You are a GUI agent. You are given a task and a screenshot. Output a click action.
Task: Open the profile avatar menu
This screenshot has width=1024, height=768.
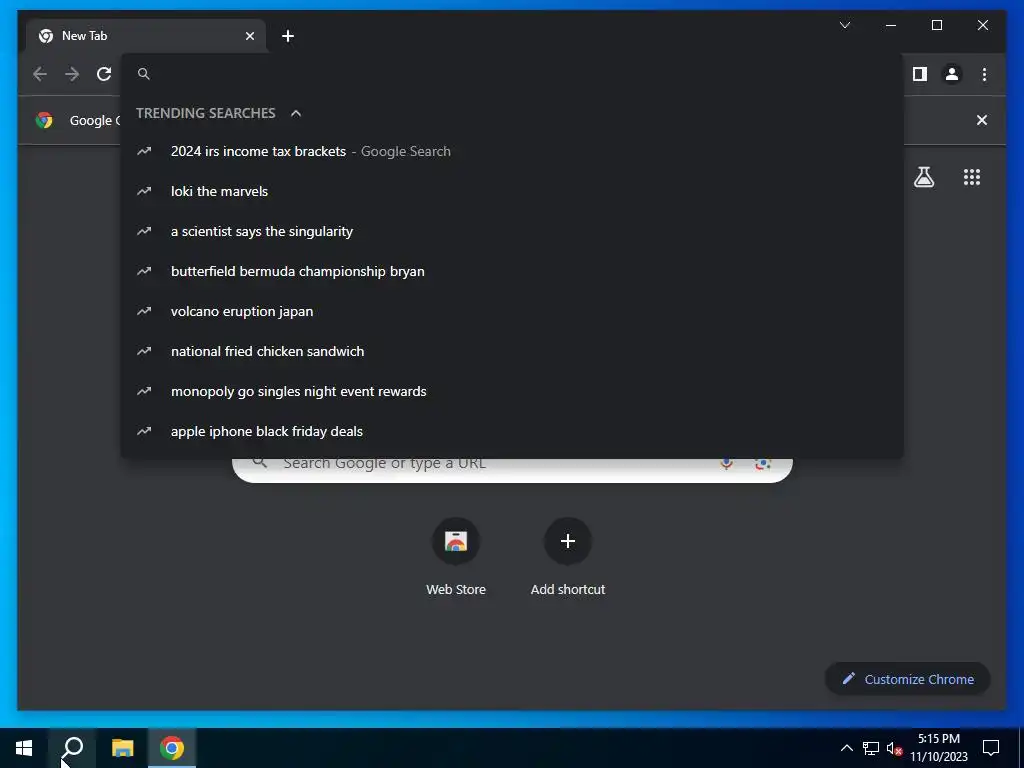coord(952,74)
